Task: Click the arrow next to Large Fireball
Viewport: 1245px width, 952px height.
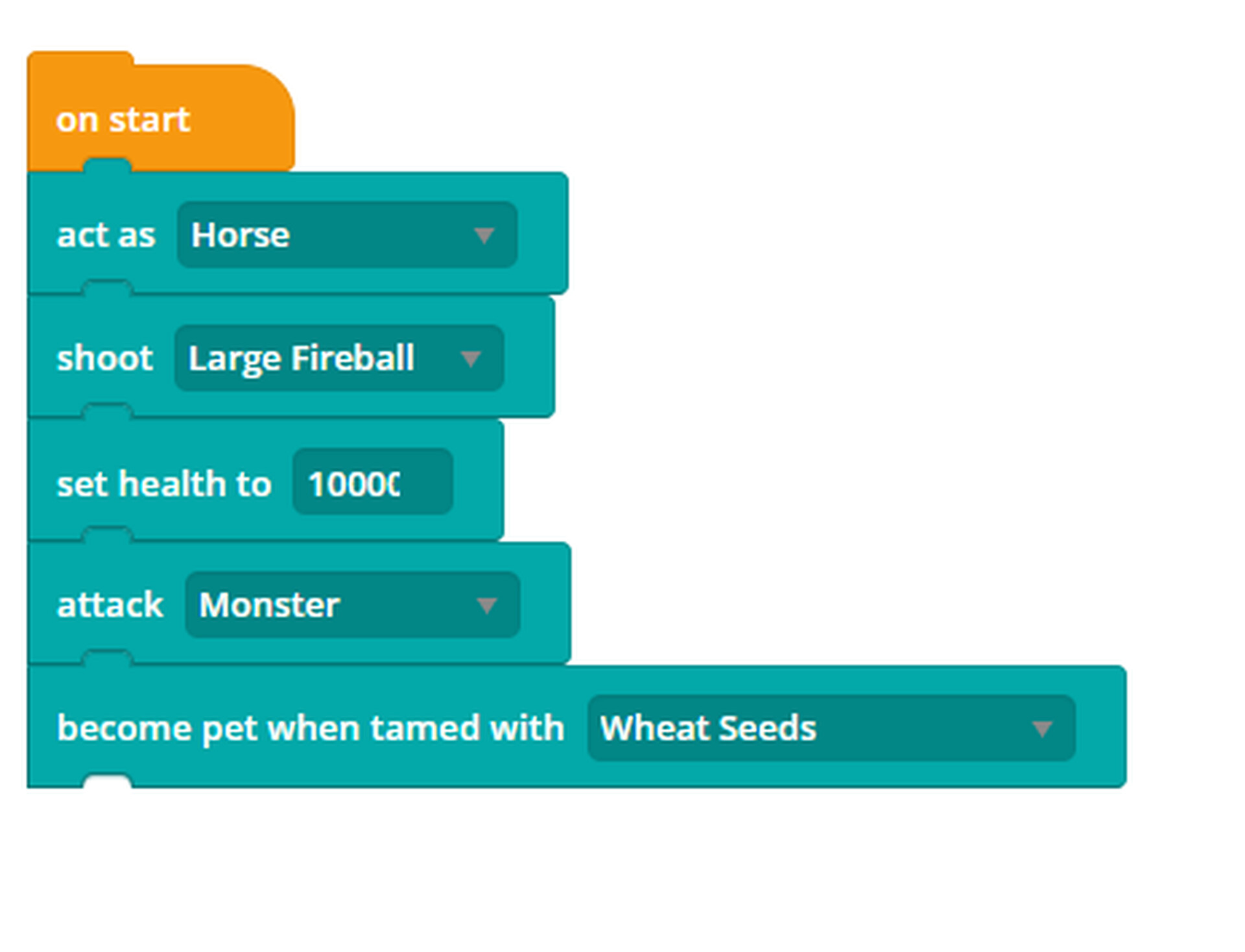Action: pos(470,358)
